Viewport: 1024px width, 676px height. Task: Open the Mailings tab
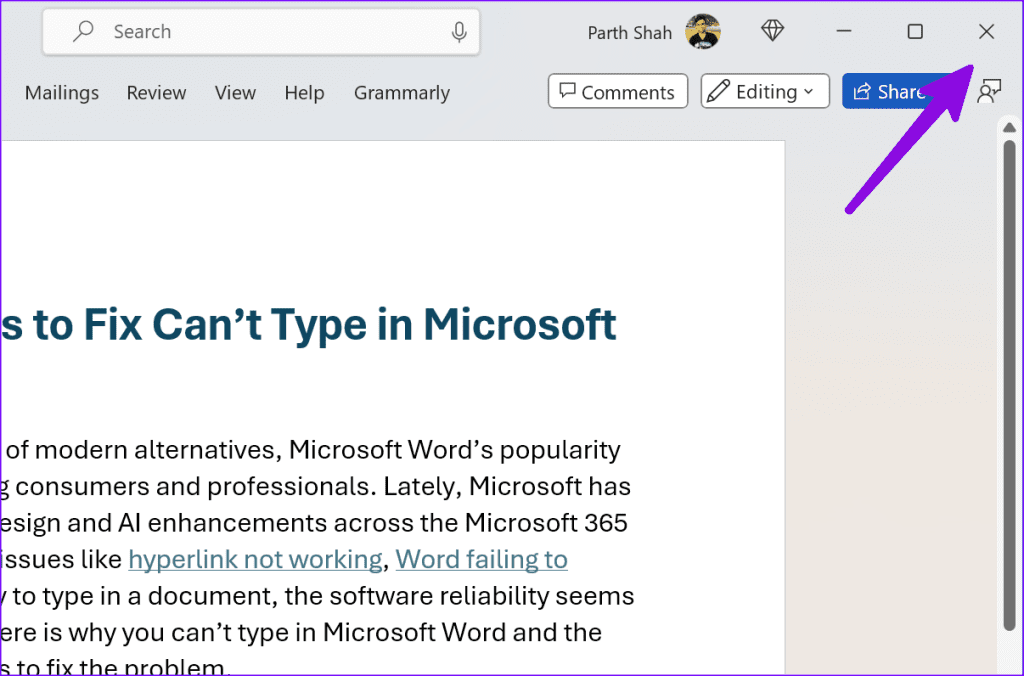62,93
